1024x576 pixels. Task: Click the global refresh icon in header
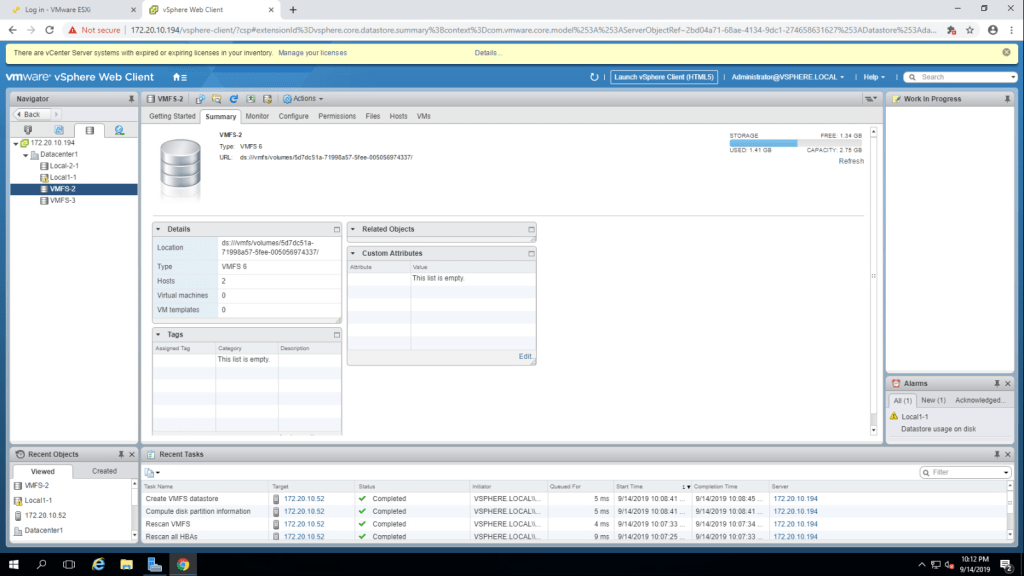(595, 77)
